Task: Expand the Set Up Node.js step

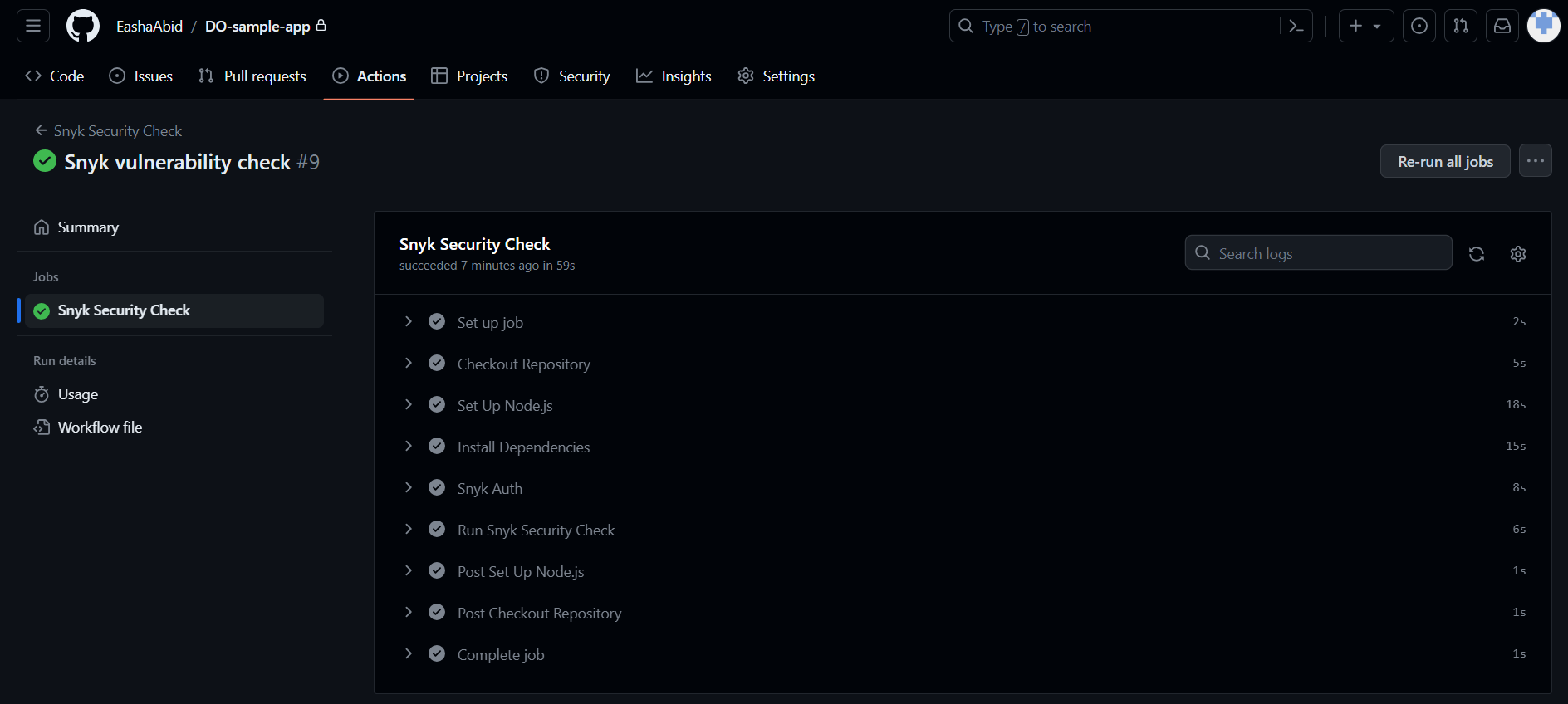Action: 409,404
